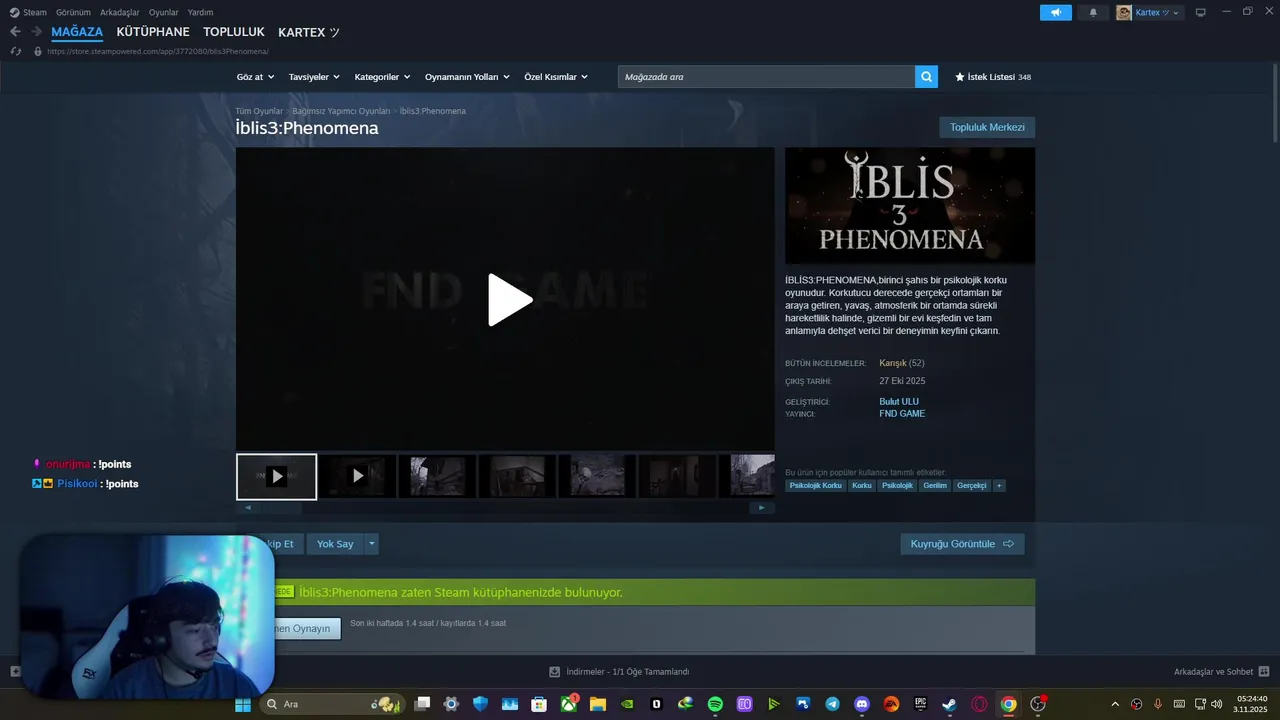Click the forward navigation arrow
The height and width of the screenshot is (720, 1280).
[37, 32]
